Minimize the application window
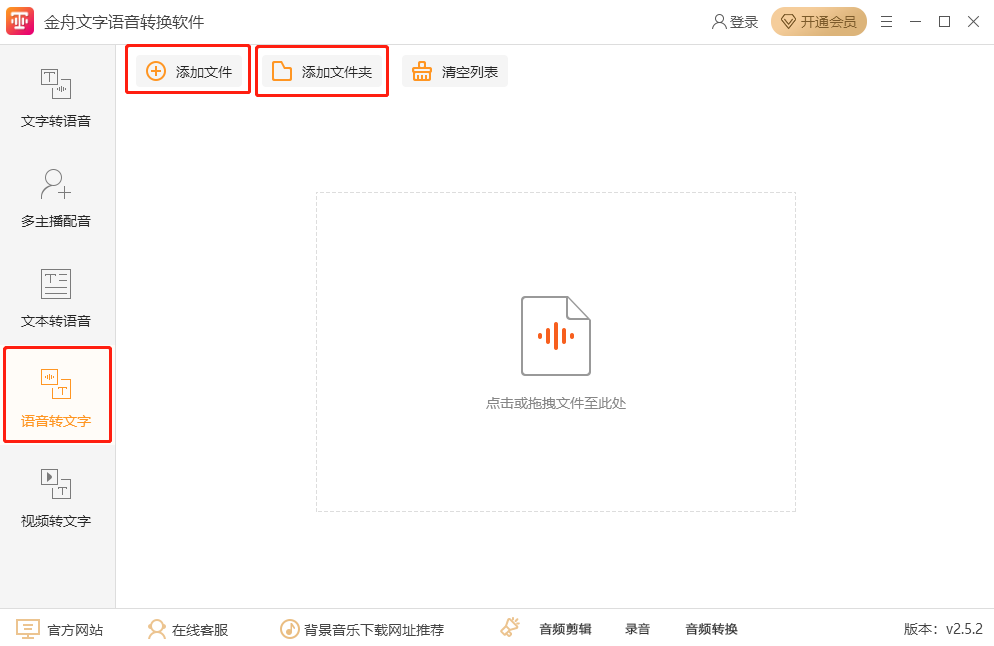Screen dimensions: 994x646 pos(915,22)
